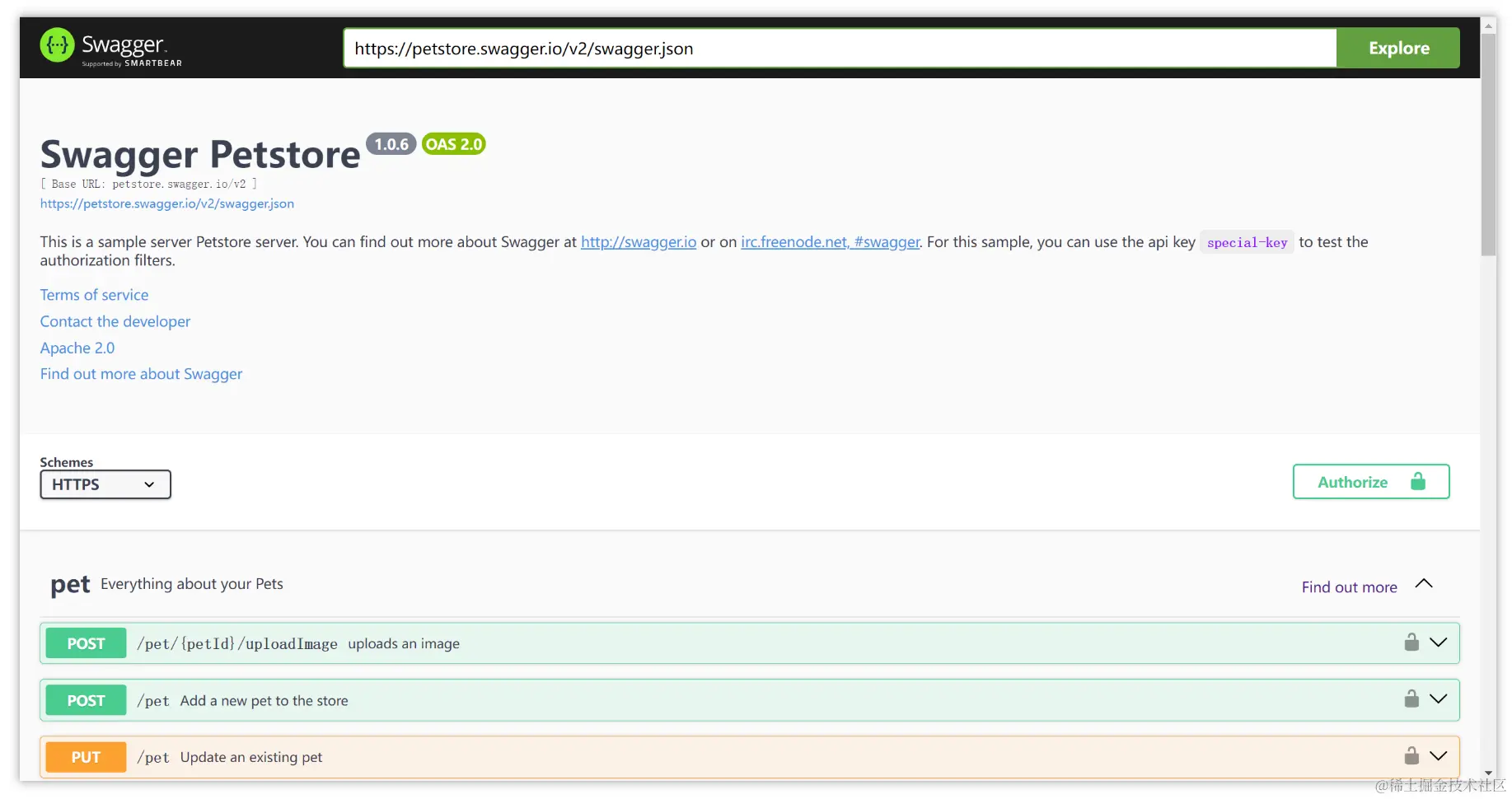Image resolution: width=1512 pixels, height=799 pixels.
Task: Open the Terms of service link
Action: (x=94, y=294)
